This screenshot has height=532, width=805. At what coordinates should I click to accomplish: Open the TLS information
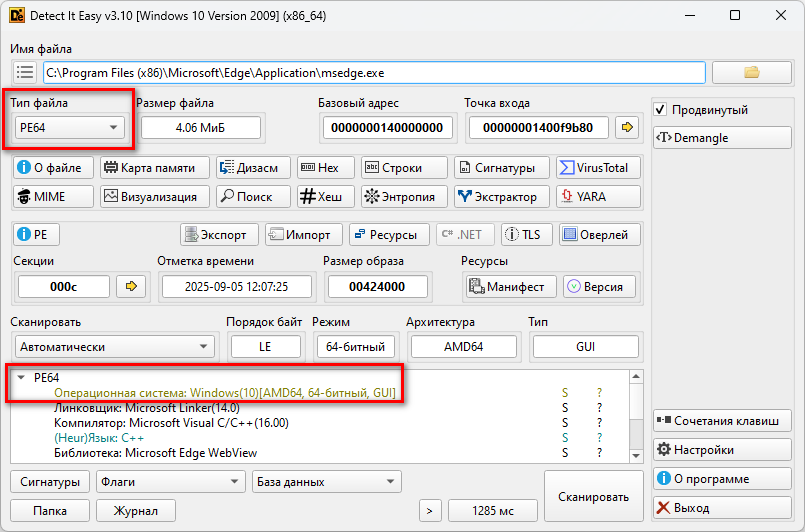526,235
